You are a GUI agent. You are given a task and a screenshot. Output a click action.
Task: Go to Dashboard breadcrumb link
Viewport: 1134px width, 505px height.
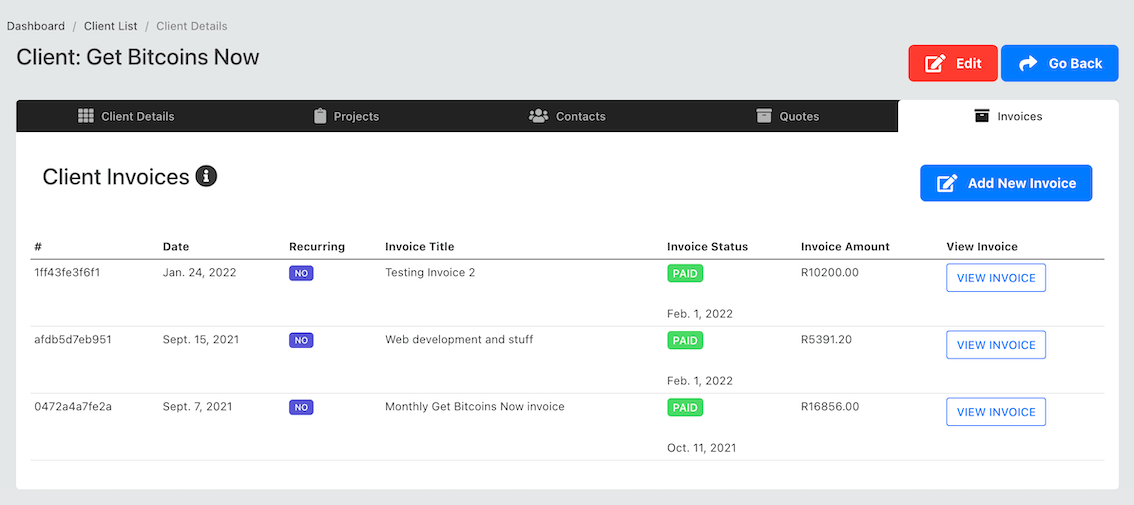[36, 26]
